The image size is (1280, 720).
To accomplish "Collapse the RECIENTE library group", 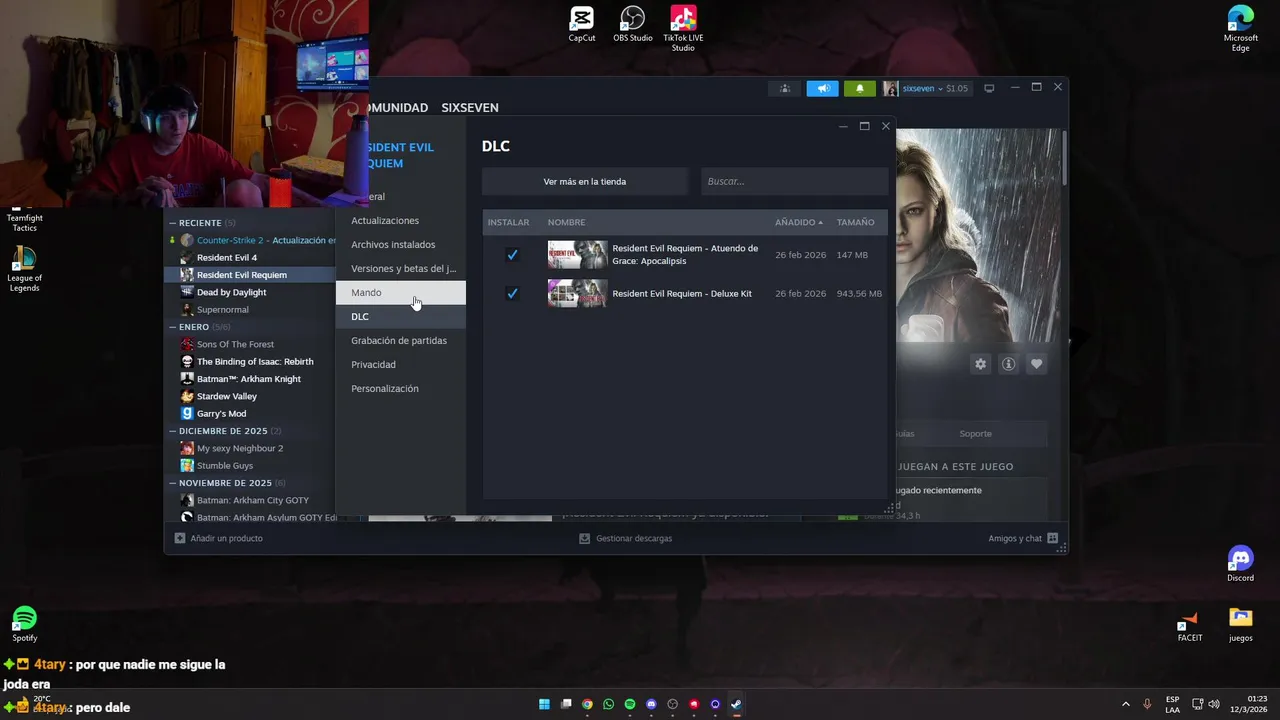I will (x=172, y=223).
